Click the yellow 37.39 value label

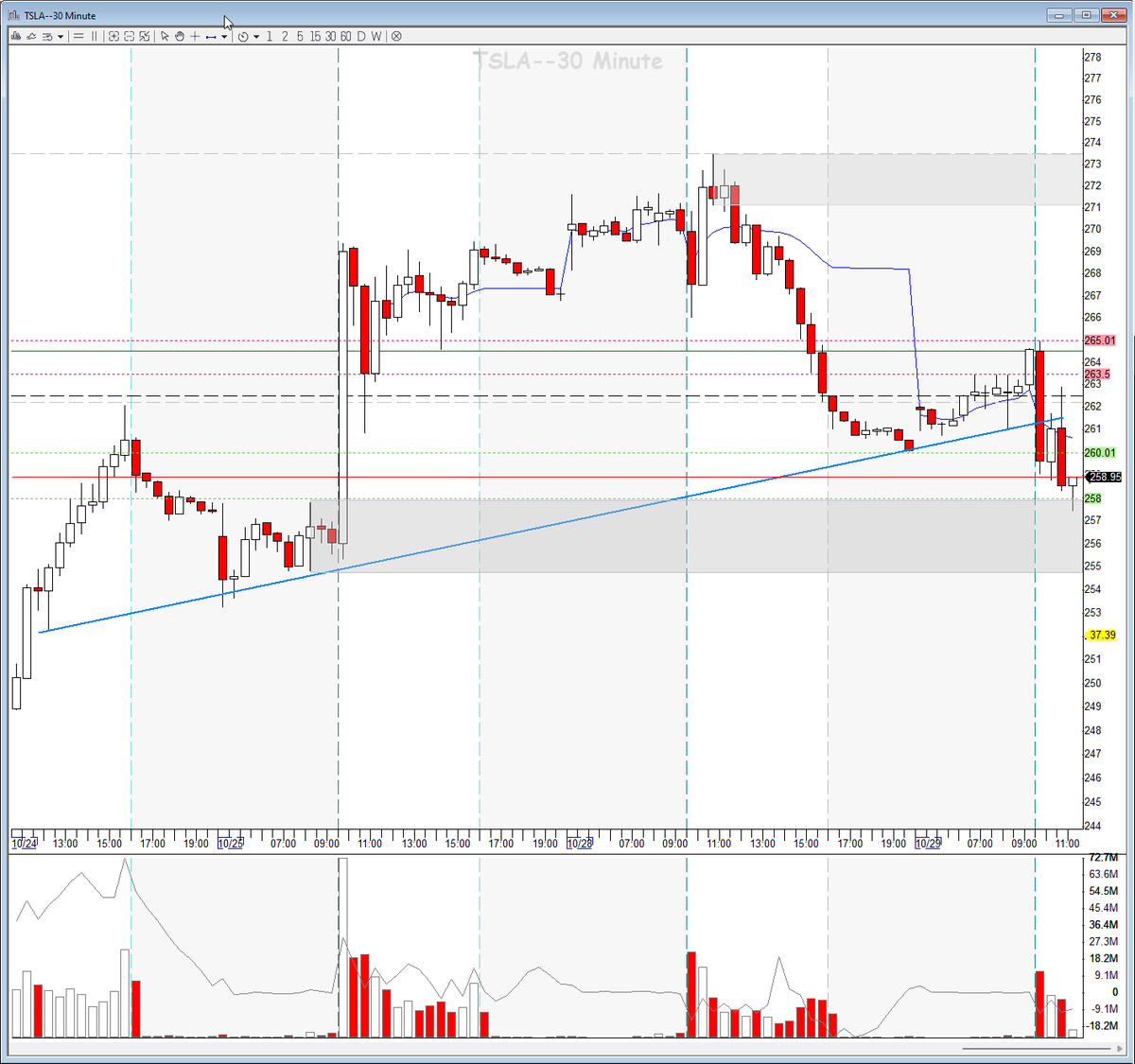[x=1101, y=636]
